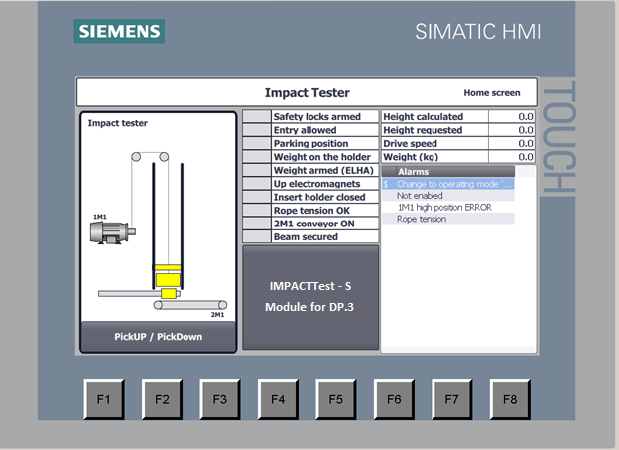Toggle Entry allowed indicator
Screen dimensions: 619x450
(257, 130)
